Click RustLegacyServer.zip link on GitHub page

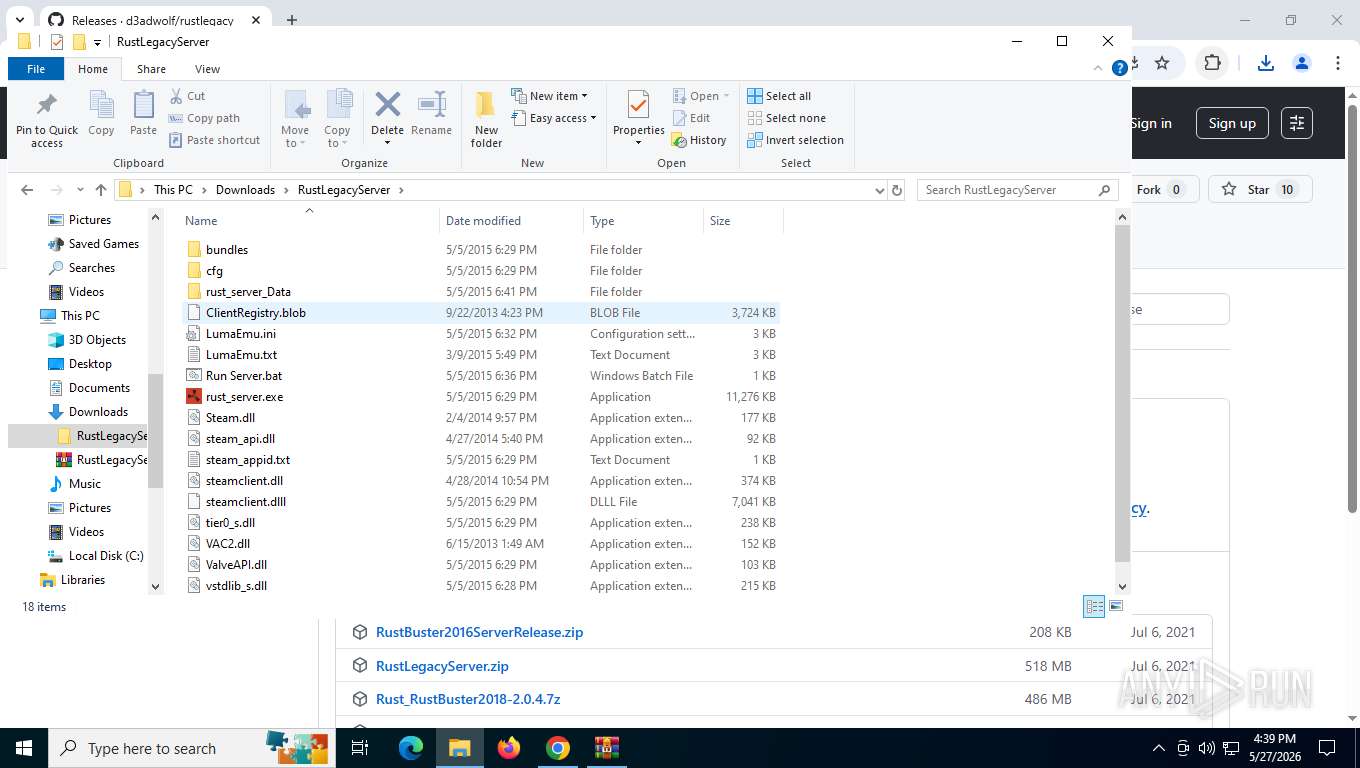click(x=442, y=666)
